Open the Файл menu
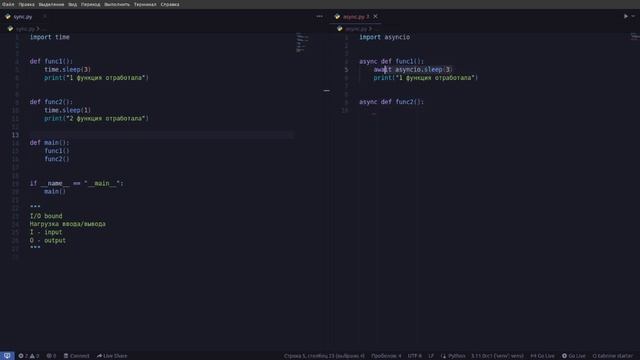640x360 pixels. (8, 4)
